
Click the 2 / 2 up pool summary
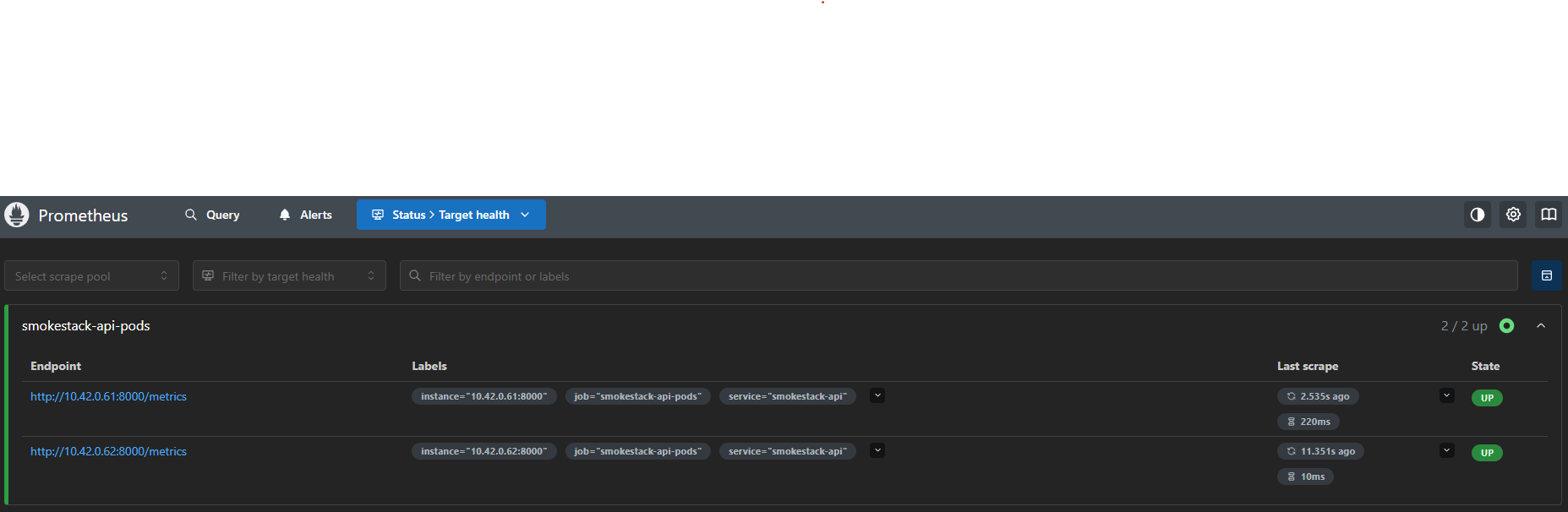click(x=1464, y=326)
